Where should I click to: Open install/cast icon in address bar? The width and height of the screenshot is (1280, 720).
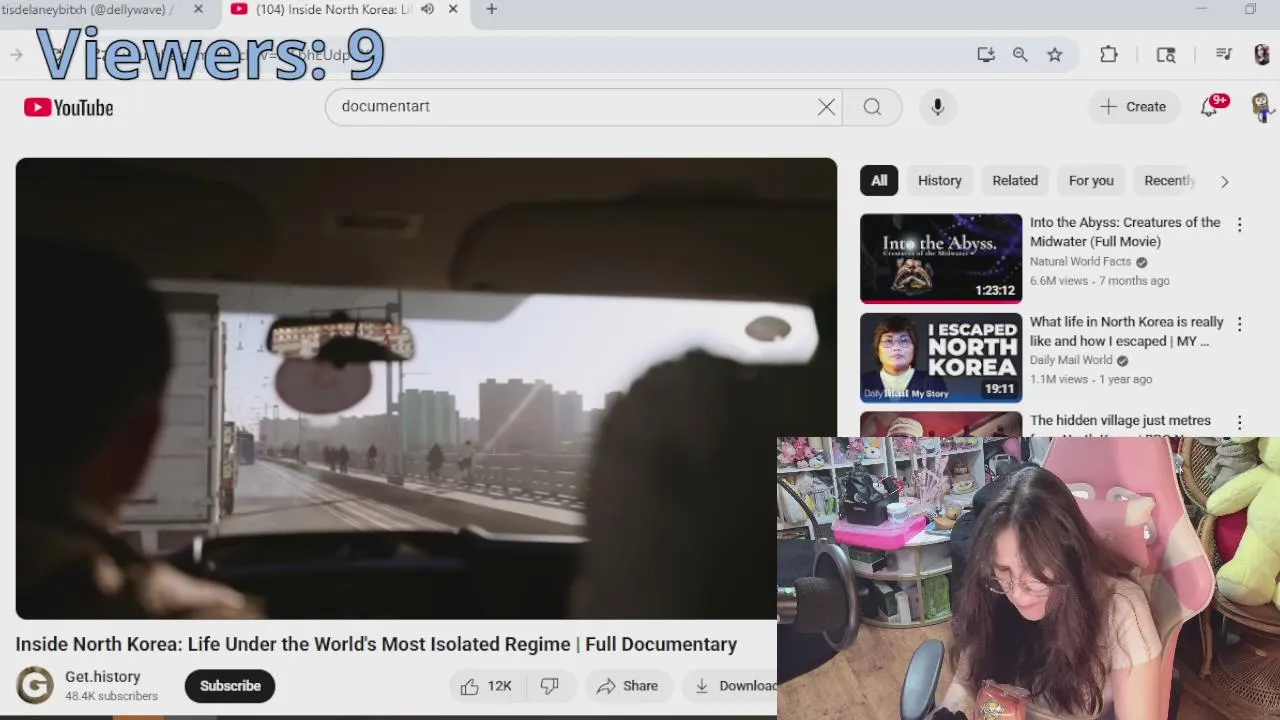coord(986,55)
